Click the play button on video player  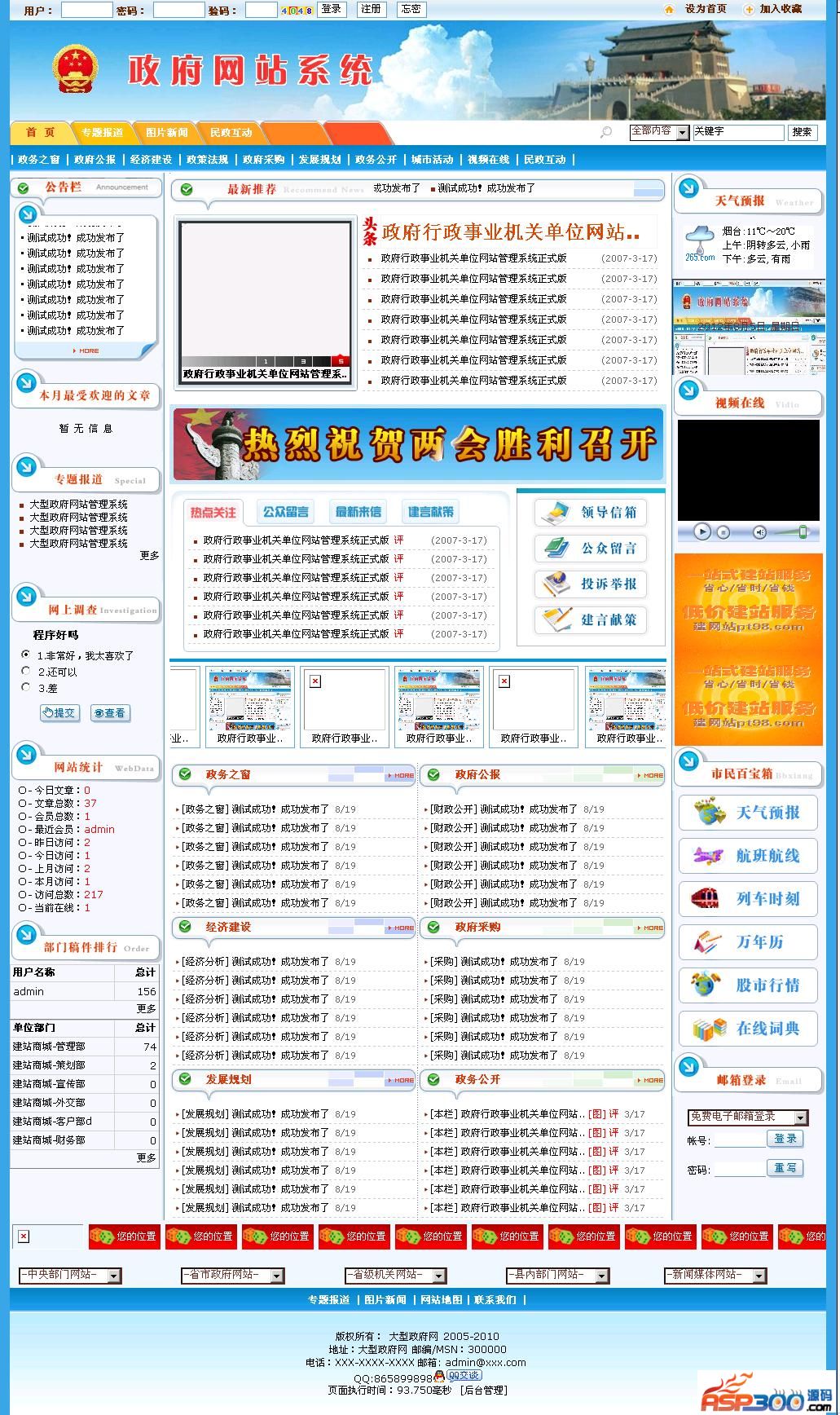click(702, 531)
